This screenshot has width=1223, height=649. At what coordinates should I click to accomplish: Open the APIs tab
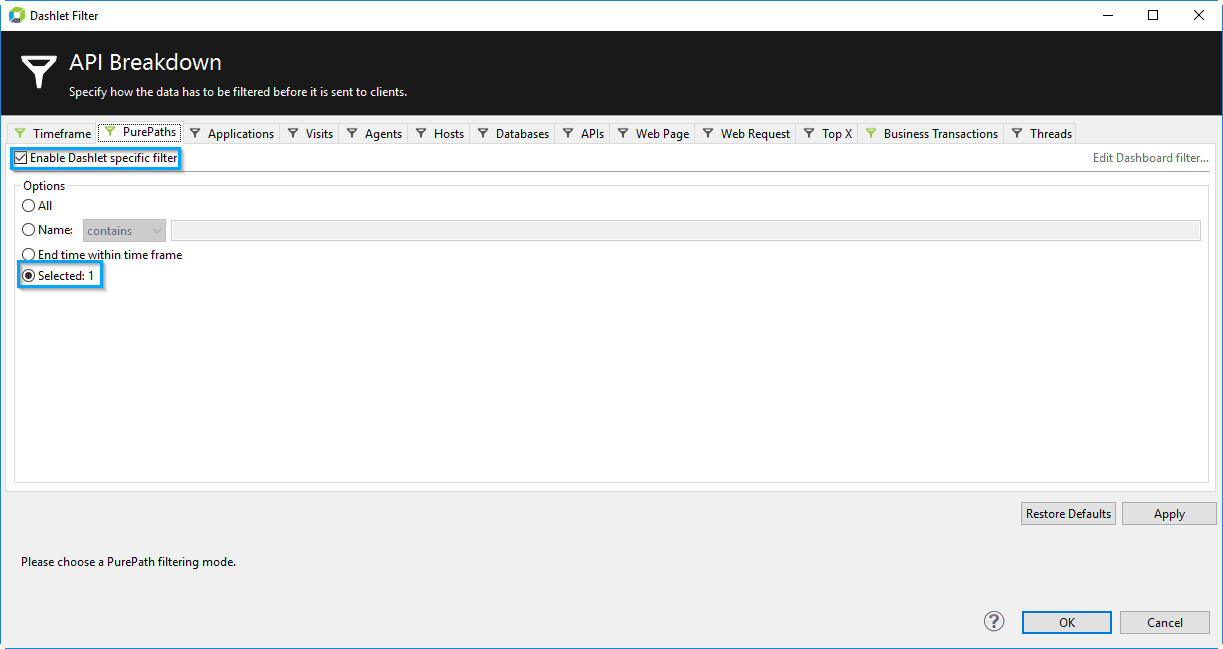pos(583,133)
